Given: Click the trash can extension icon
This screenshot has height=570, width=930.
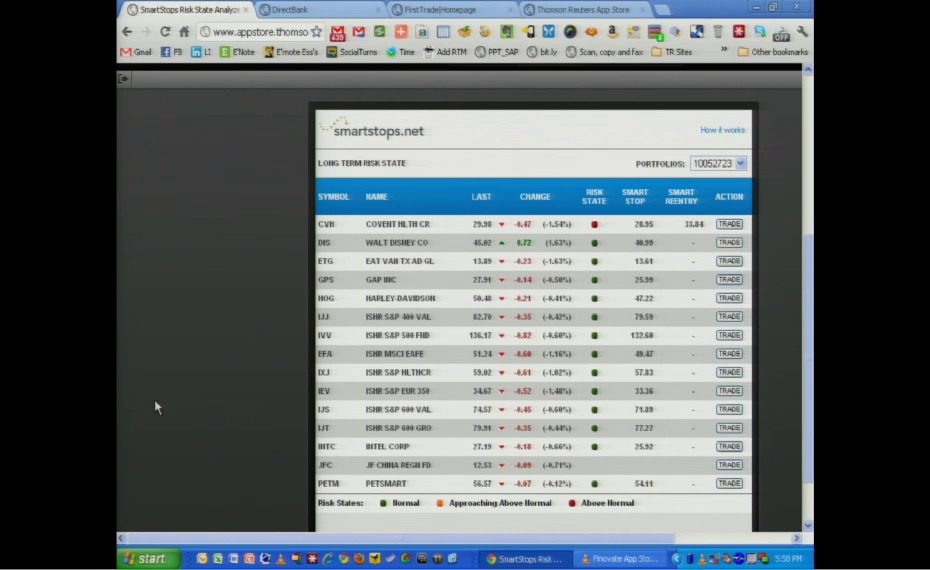Looking at the screenshot, I should pyautogui.click(x=718, y=31).
